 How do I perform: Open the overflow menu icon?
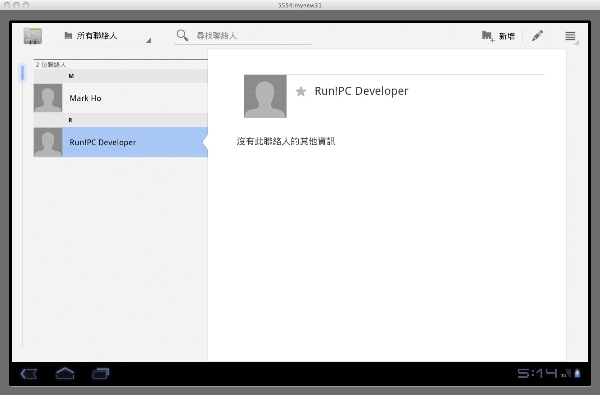click(570, 36)
